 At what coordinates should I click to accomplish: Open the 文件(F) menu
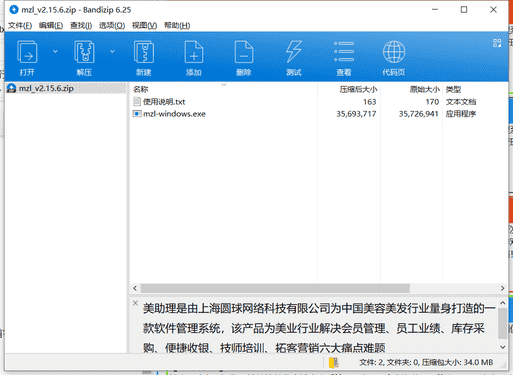tap(20, 25)
